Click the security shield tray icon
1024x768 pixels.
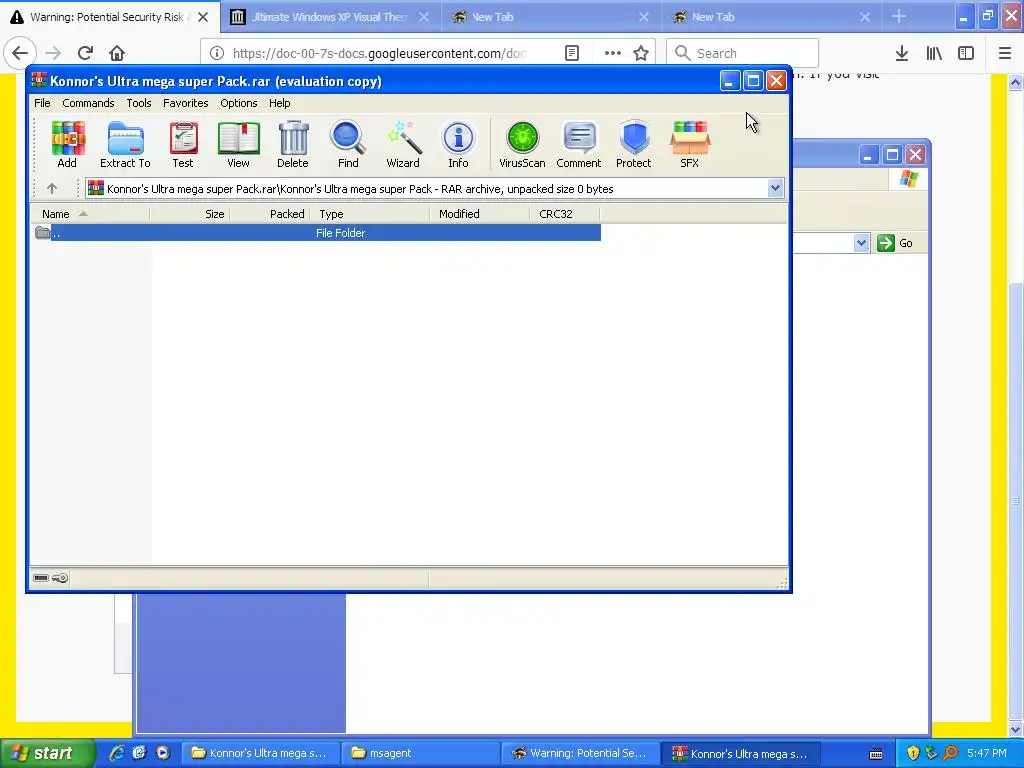(913, 754)
